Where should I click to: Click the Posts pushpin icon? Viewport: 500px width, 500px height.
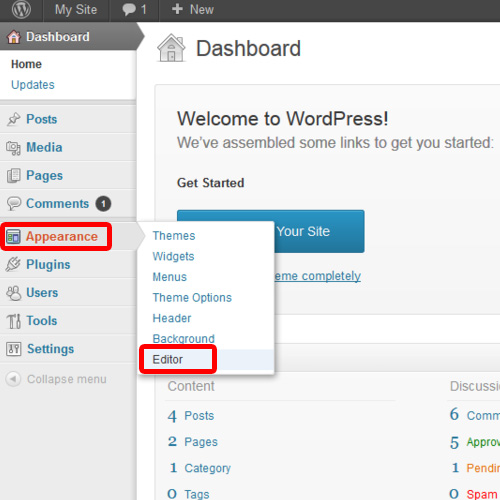click(14, 119)
